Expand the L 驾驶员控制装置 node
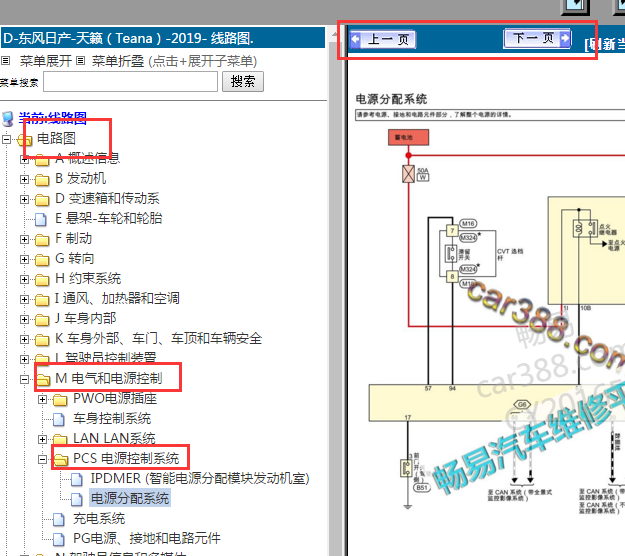Image resolution: width=625 pixels, height=556 pixels. pos(24,359)
